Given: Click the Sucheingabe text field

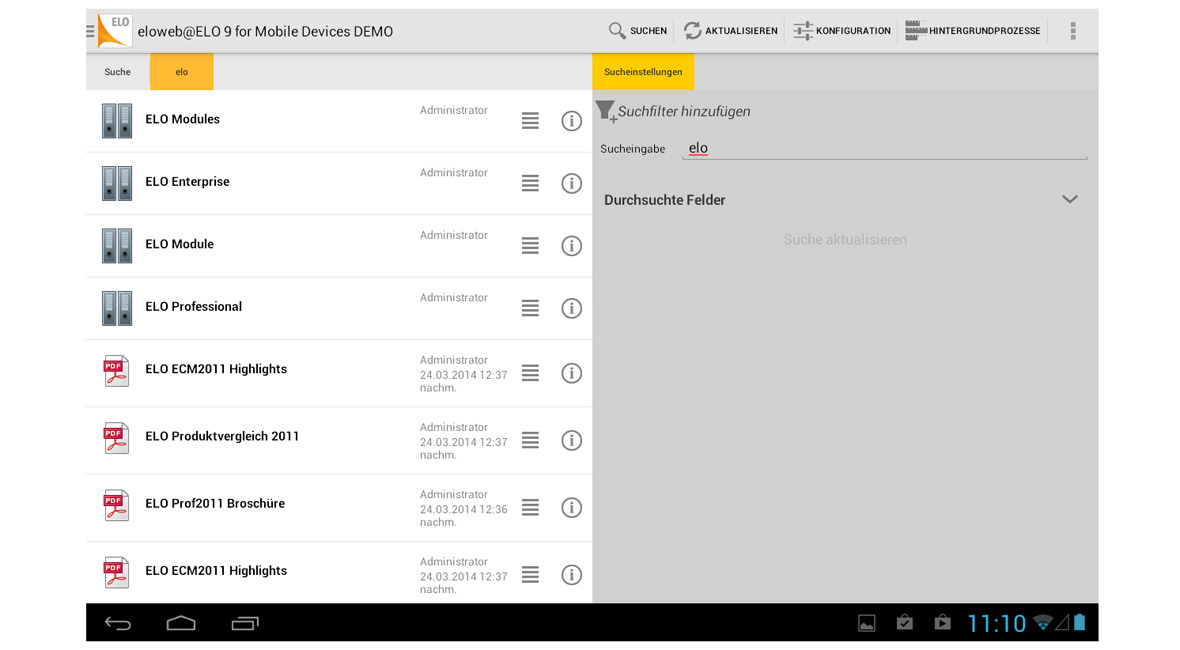Looking at the screenshot, I should 884,148.
